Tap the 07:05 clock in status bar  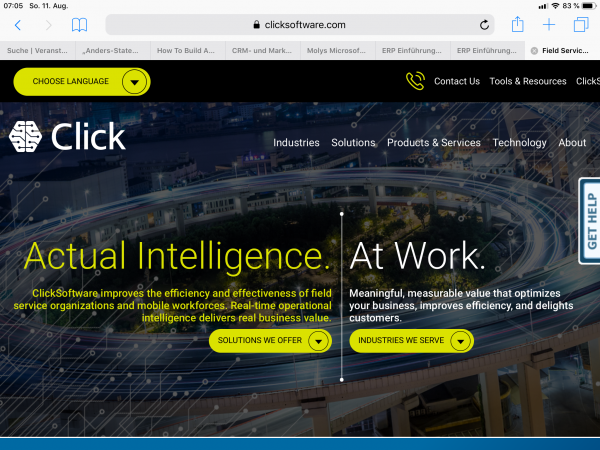tap(13, 6)
